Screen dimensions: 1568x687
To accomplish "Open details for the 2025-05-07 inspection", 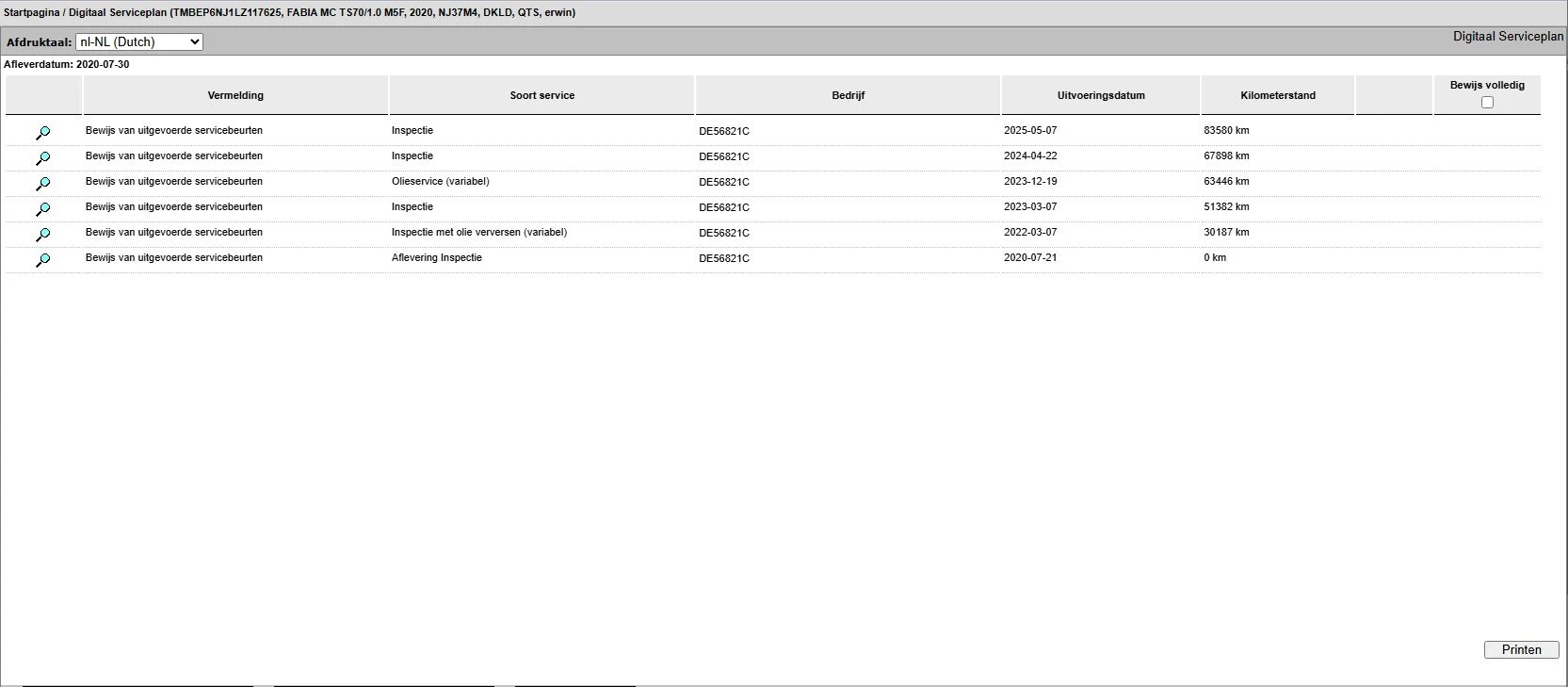I will tap(43, 133).
